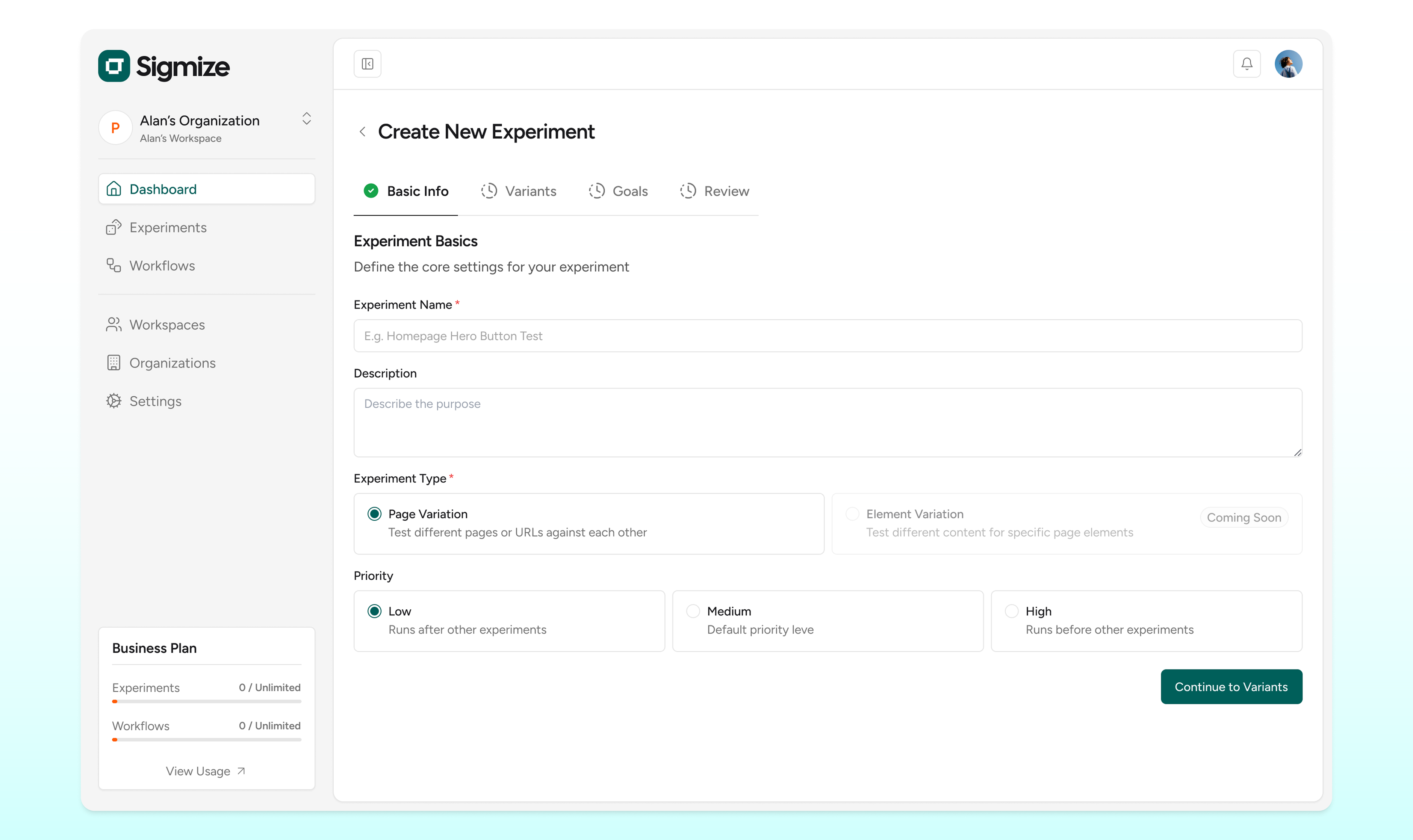Select the Workspaces sidebar item

166,325
